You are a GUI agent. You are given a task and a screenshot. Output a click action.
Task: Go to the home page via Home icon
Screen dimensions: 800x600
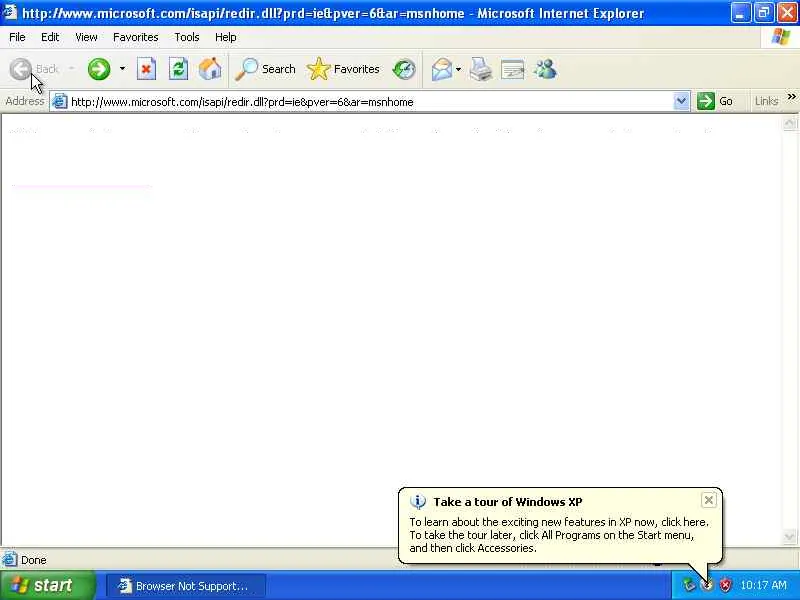[210, 69]
